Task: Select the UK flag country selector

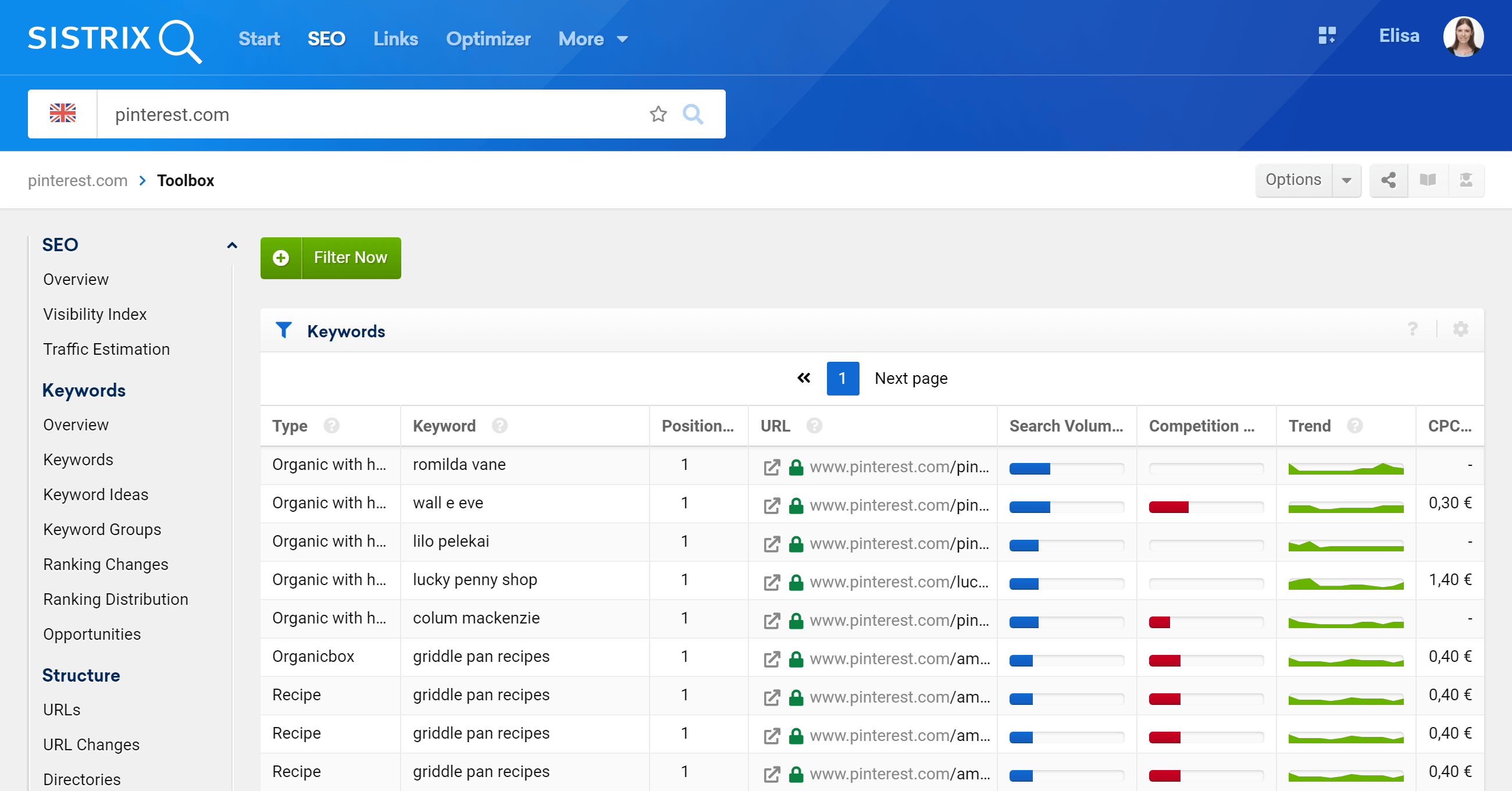Action: (63, 114)
